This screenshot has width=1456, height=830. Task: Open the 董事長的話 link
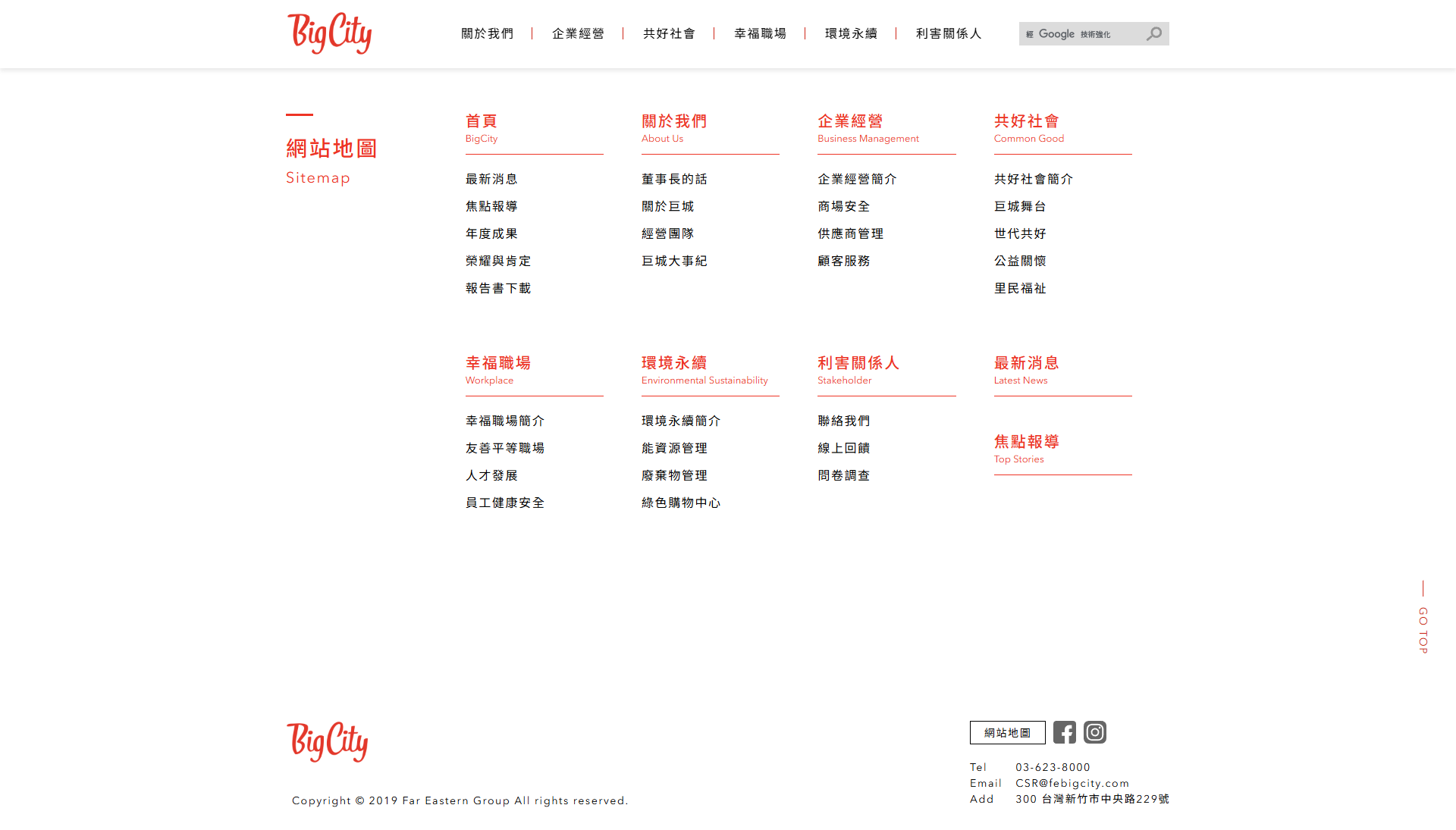674,179
